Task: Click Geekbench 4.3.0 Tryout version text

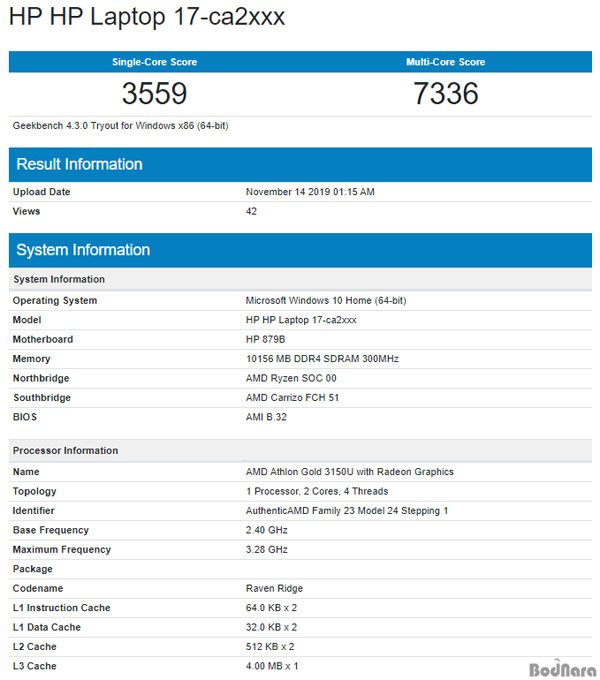Action: (x=121, y=126)
